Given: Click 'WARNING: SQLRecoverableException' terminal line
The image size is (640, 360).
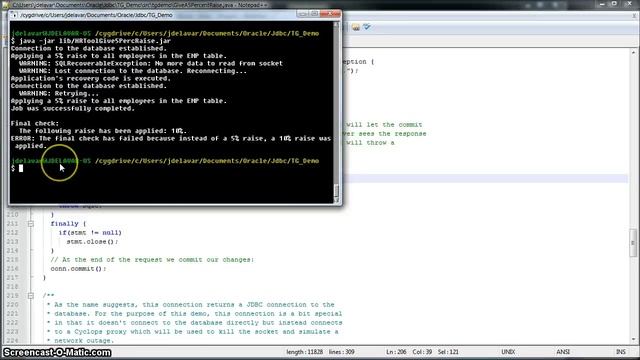Looking at the screenshot, I should coord(151,63).
